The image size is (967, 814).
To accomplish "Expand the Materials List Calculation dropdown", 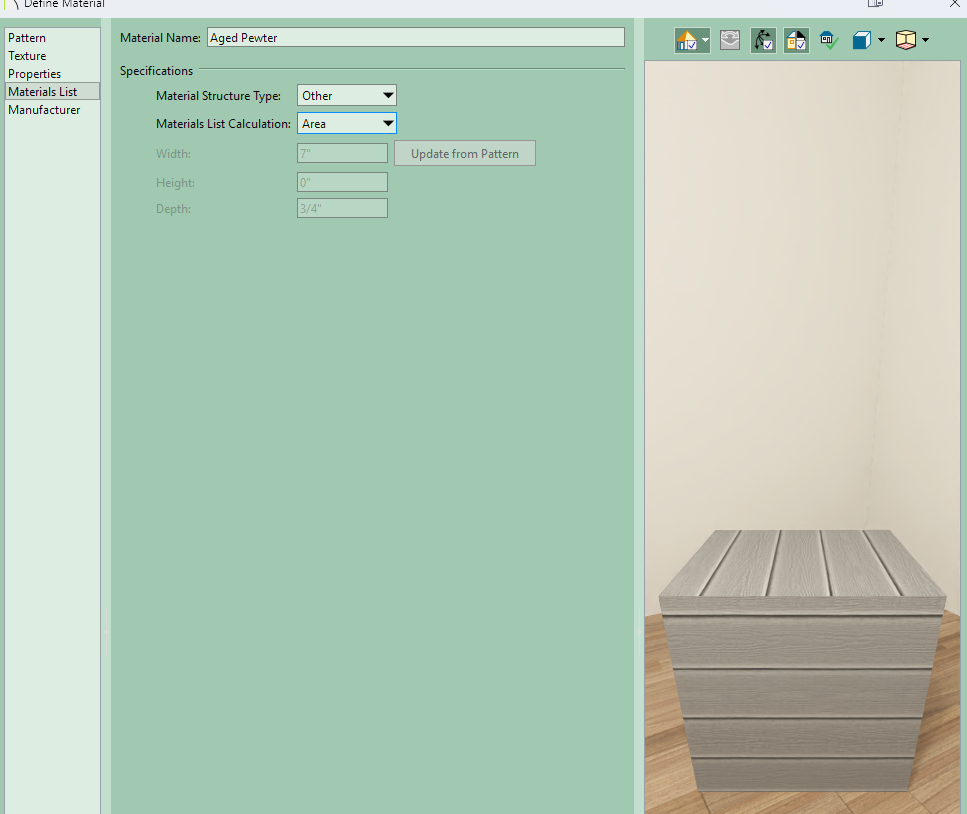I will coord(347,124).
